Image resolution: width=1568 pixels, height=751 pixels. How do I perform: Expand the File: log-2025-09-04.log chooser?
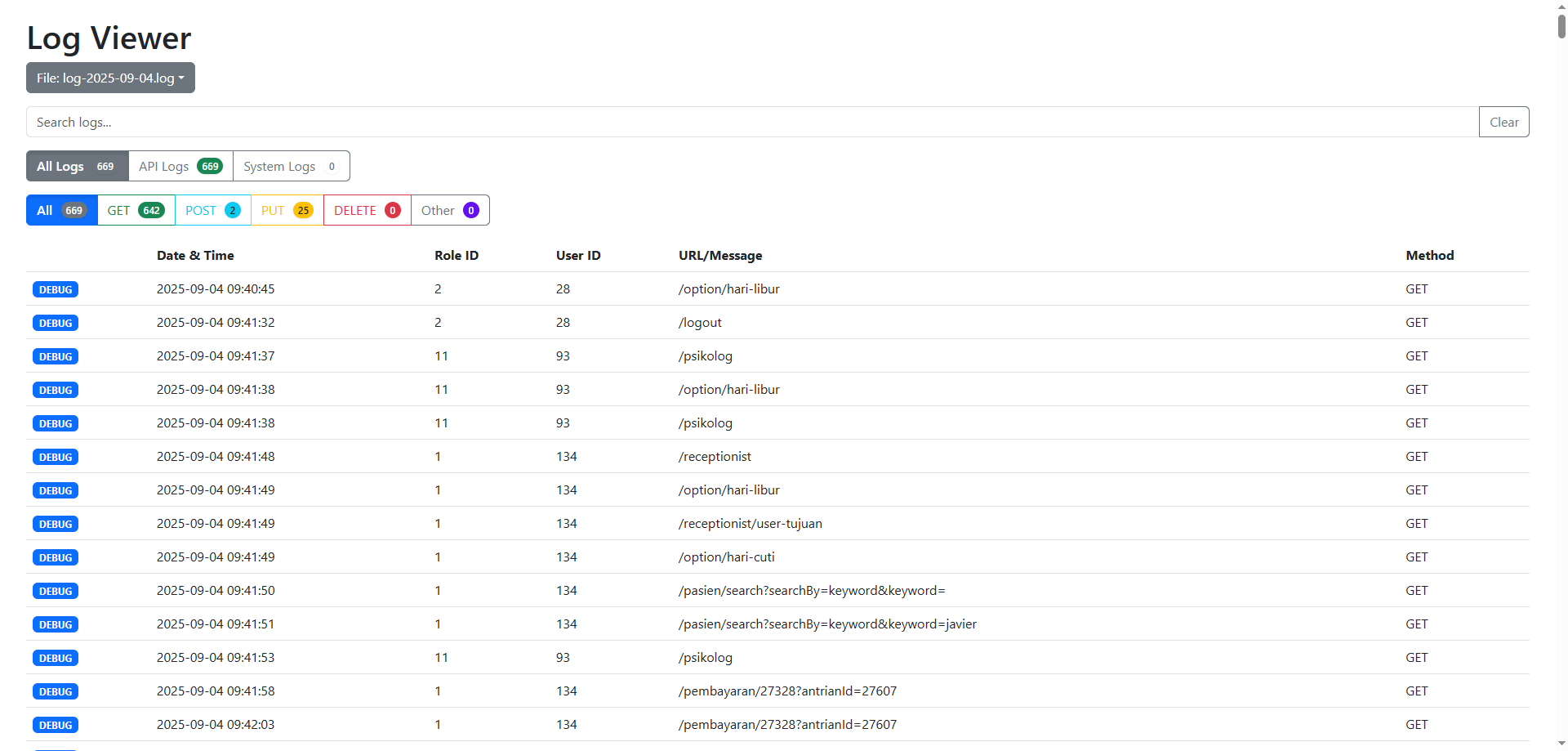pyautogui.click(x=109, y=78)
